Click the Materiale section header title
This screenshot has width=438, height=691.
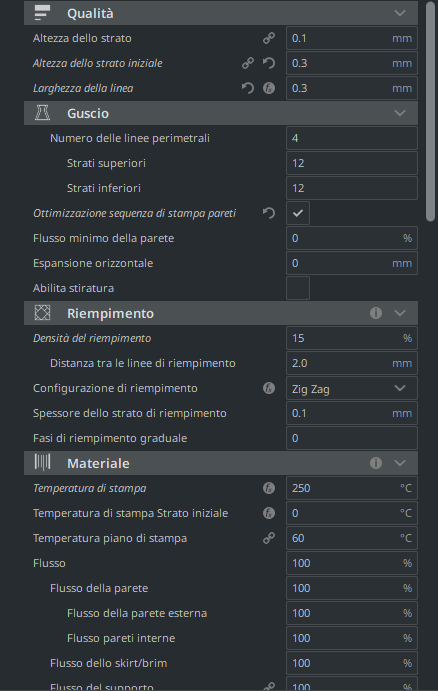(98, 464)
